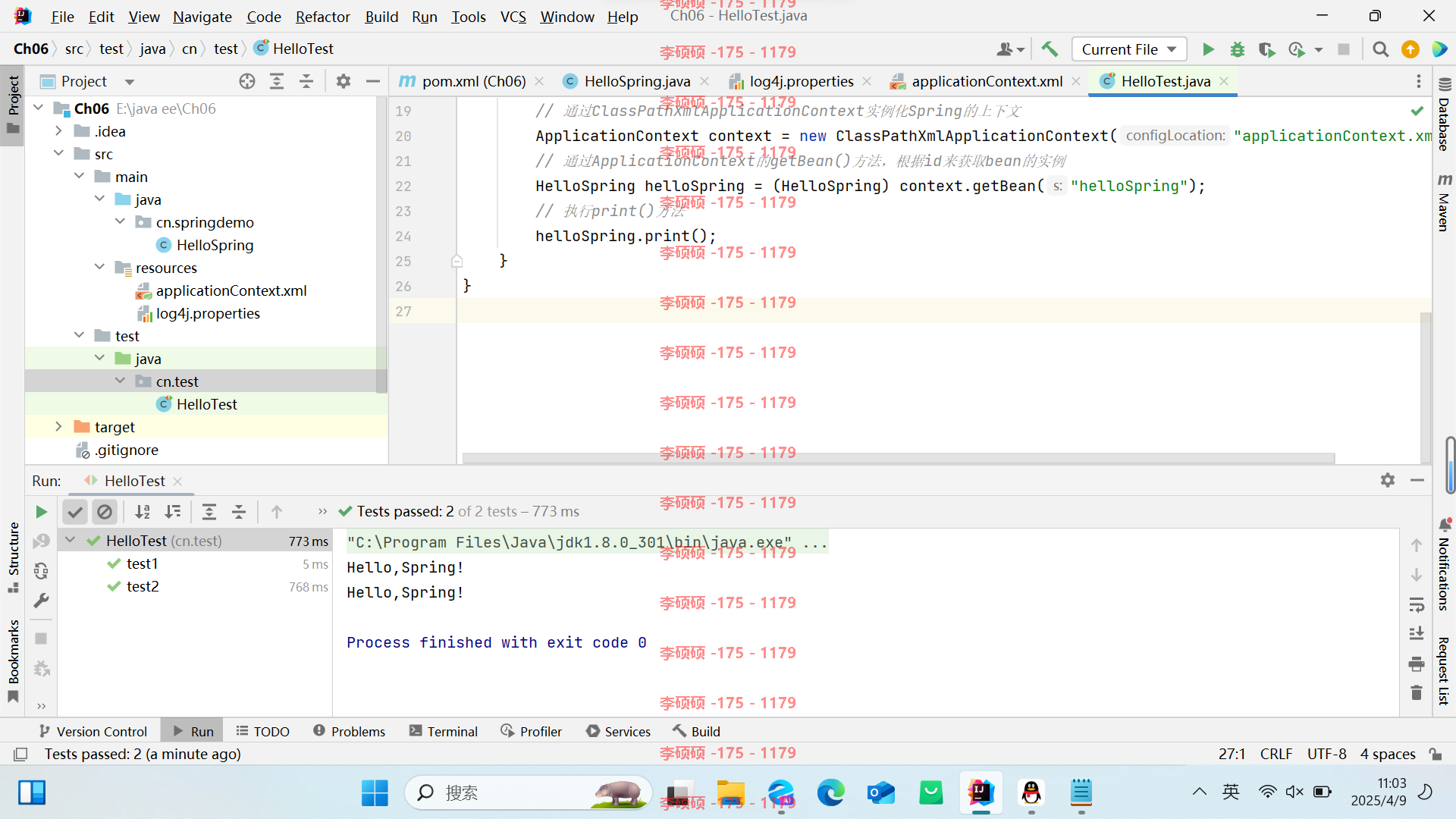
Task: Open the Project panel options gear
Action: click(344, 81)
